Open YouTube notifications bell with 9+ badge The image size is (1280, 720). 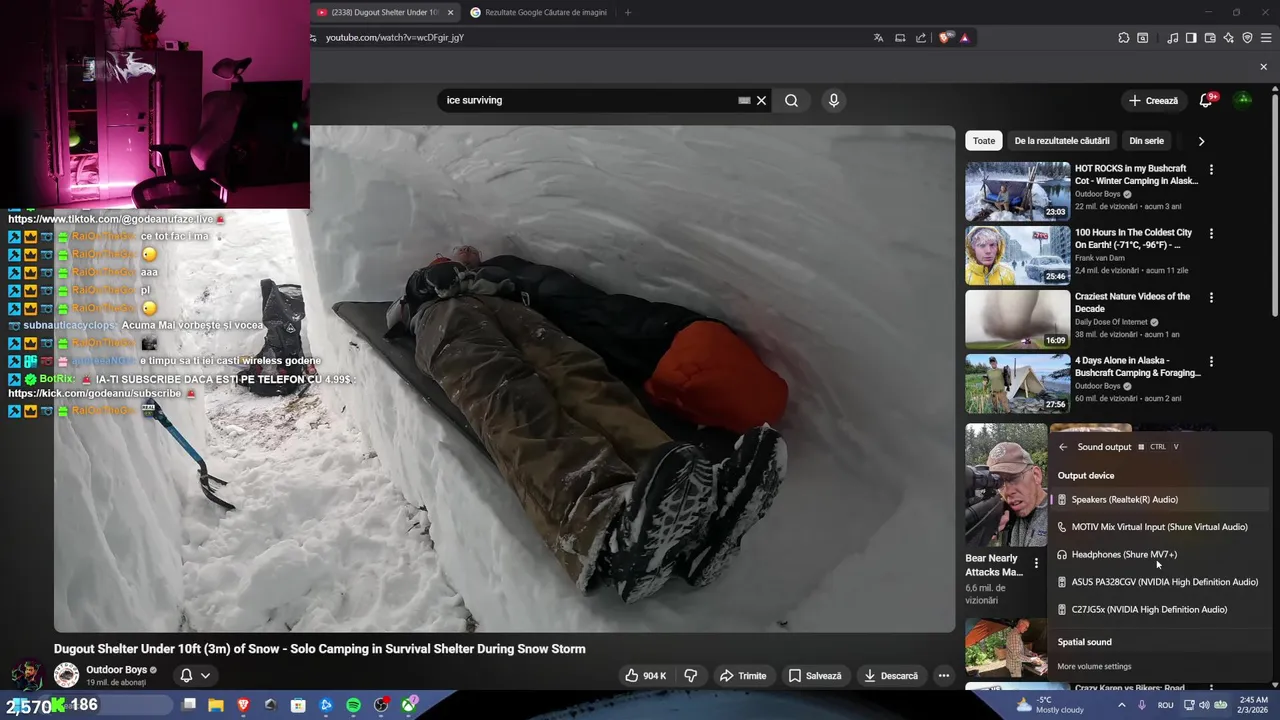1206,100
